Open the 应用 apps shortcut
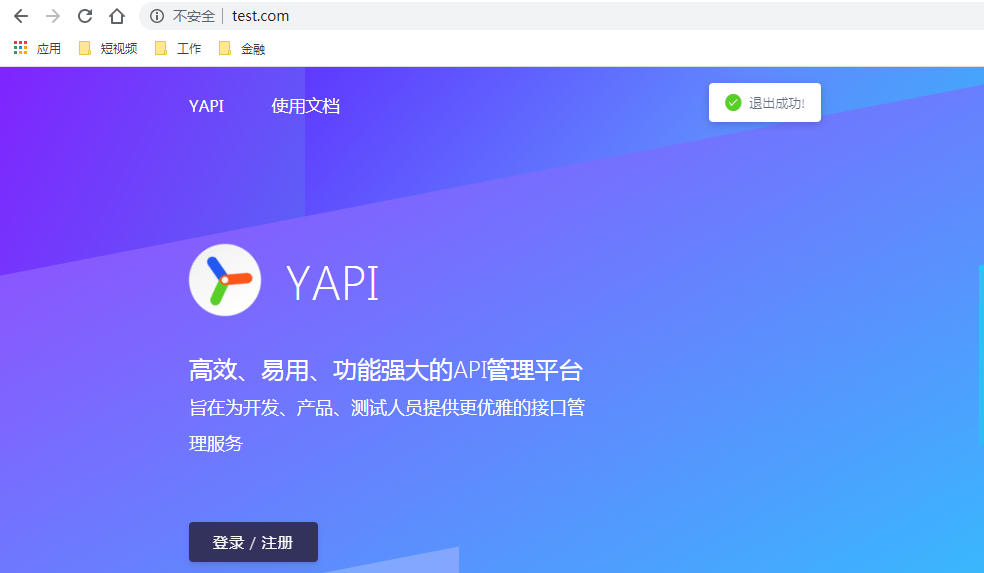Viewport: 984px width, 573px height. click(38, 48)
